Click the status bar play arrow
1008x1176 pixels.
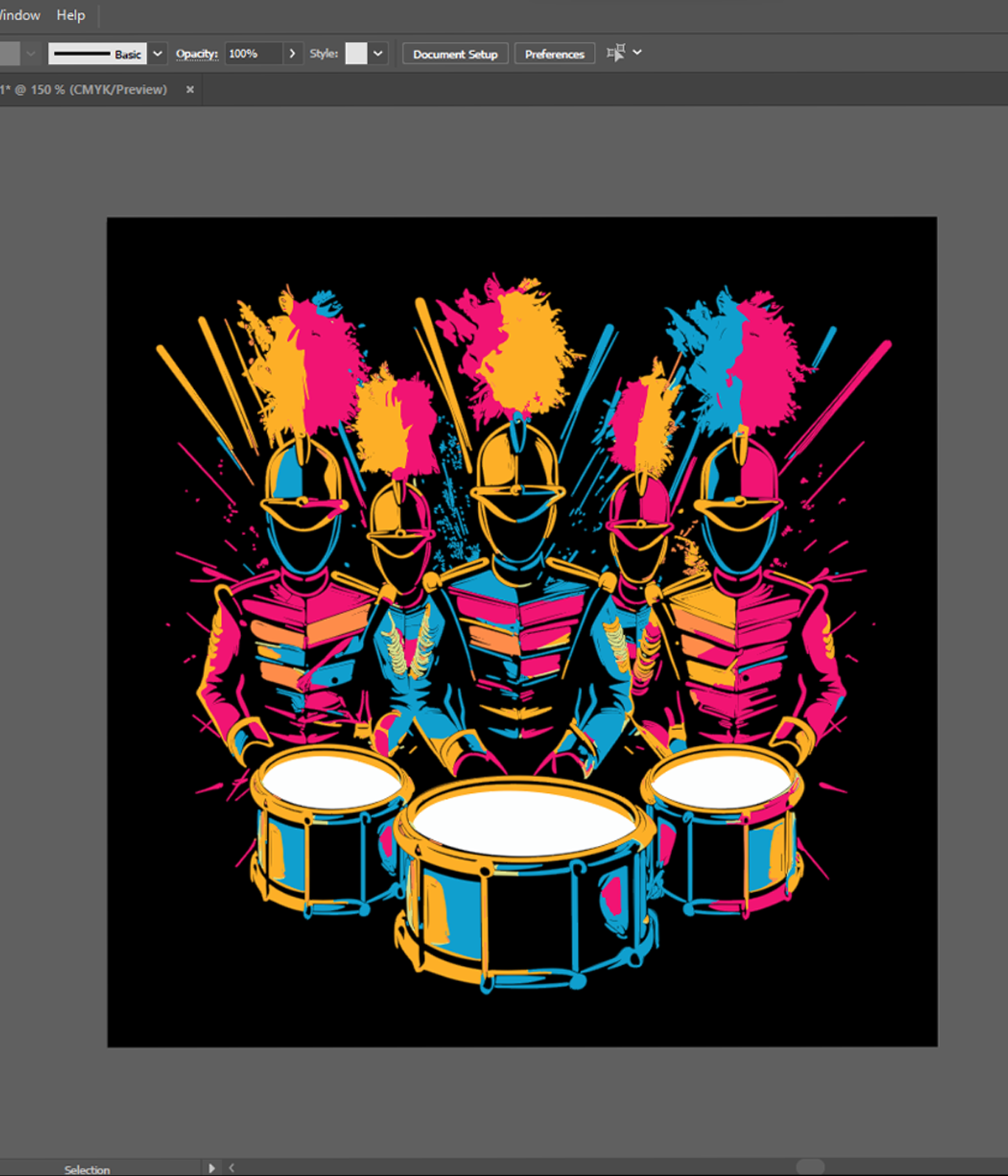coord(212,1168)
